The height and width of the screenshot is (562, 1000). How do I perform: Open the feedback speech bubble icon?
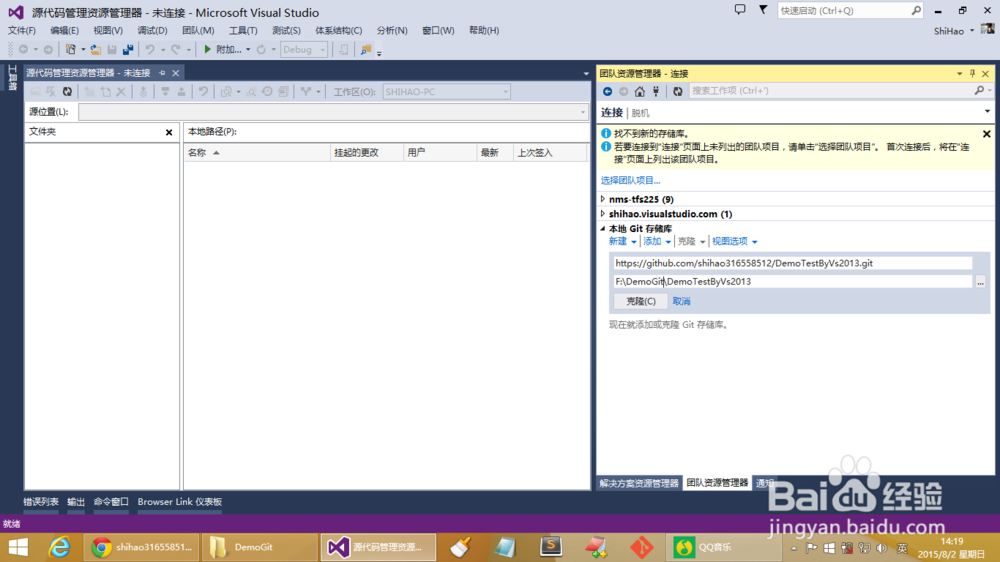pos(740,10)
